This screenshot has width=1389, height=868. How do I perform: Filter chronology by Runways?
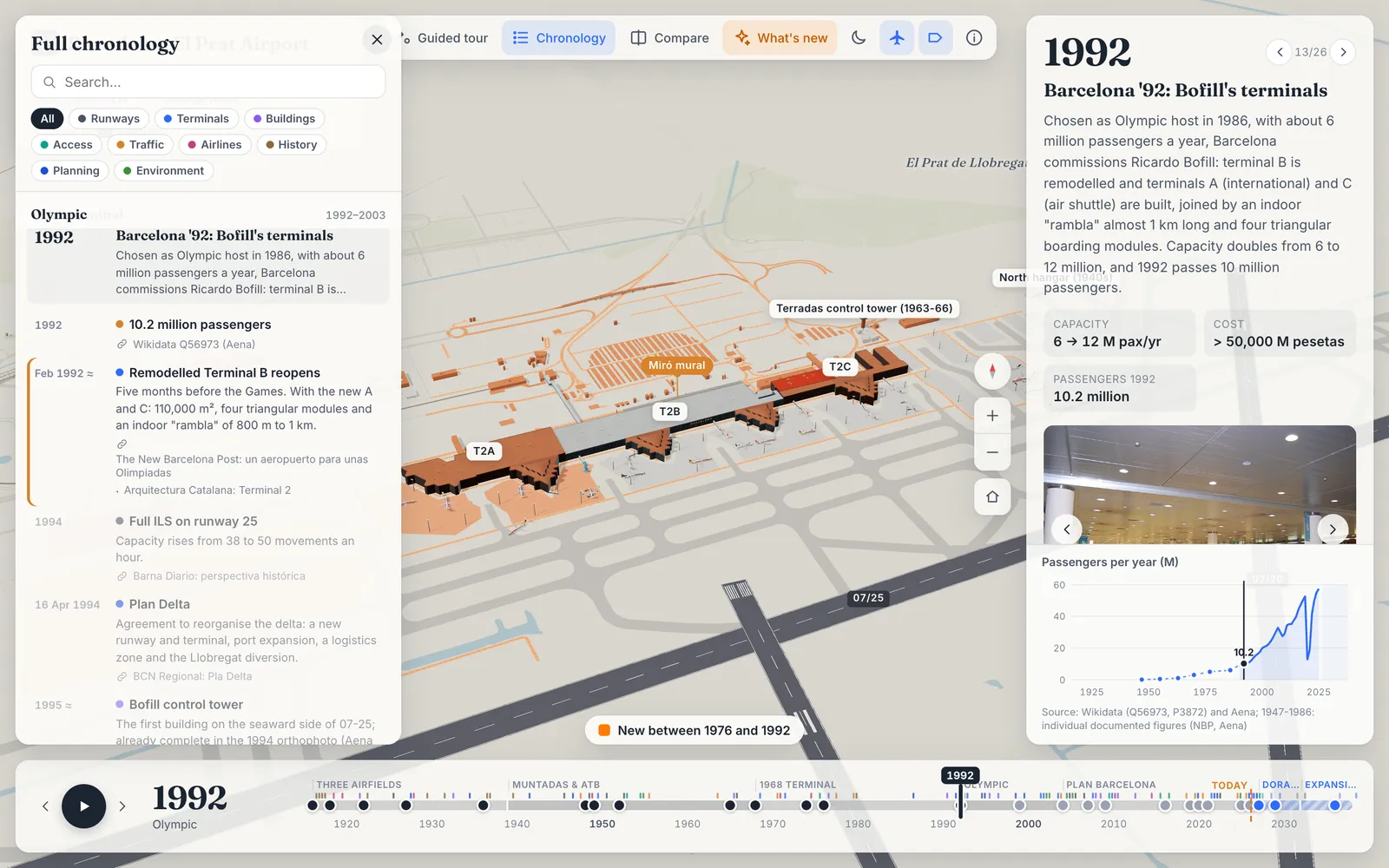pos(109,119)
